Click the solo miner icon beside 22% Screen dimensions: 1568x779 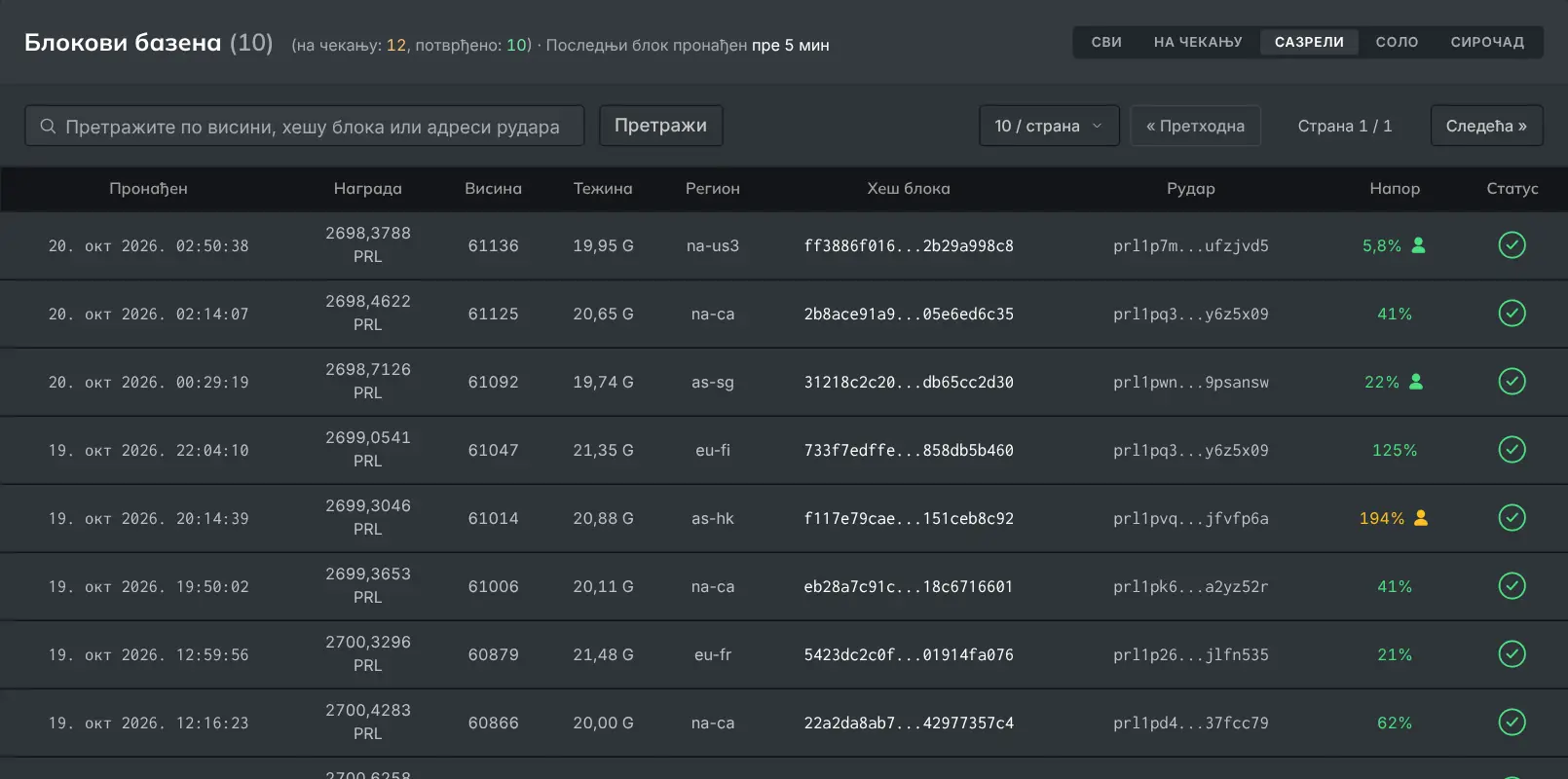[1416, 382]
